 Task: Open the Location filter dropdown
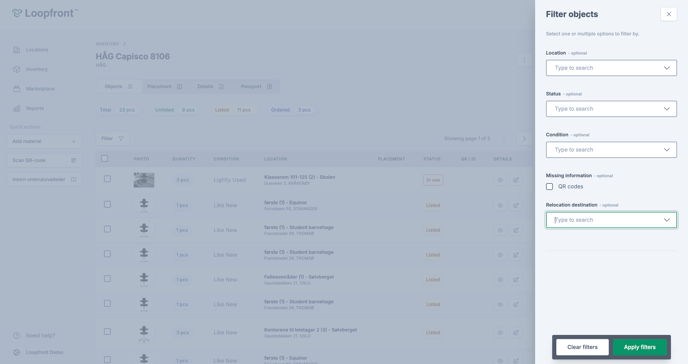[611, 68]
